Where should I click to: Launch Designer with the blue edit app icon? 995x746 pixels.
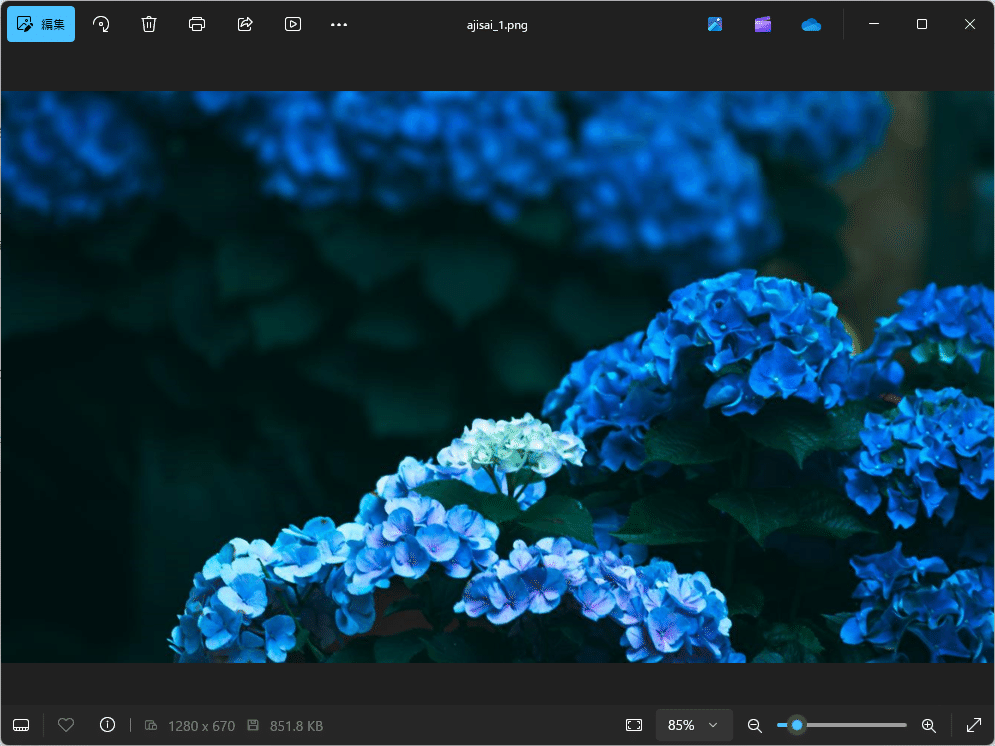pyautogui.click(x=715, y=24)
